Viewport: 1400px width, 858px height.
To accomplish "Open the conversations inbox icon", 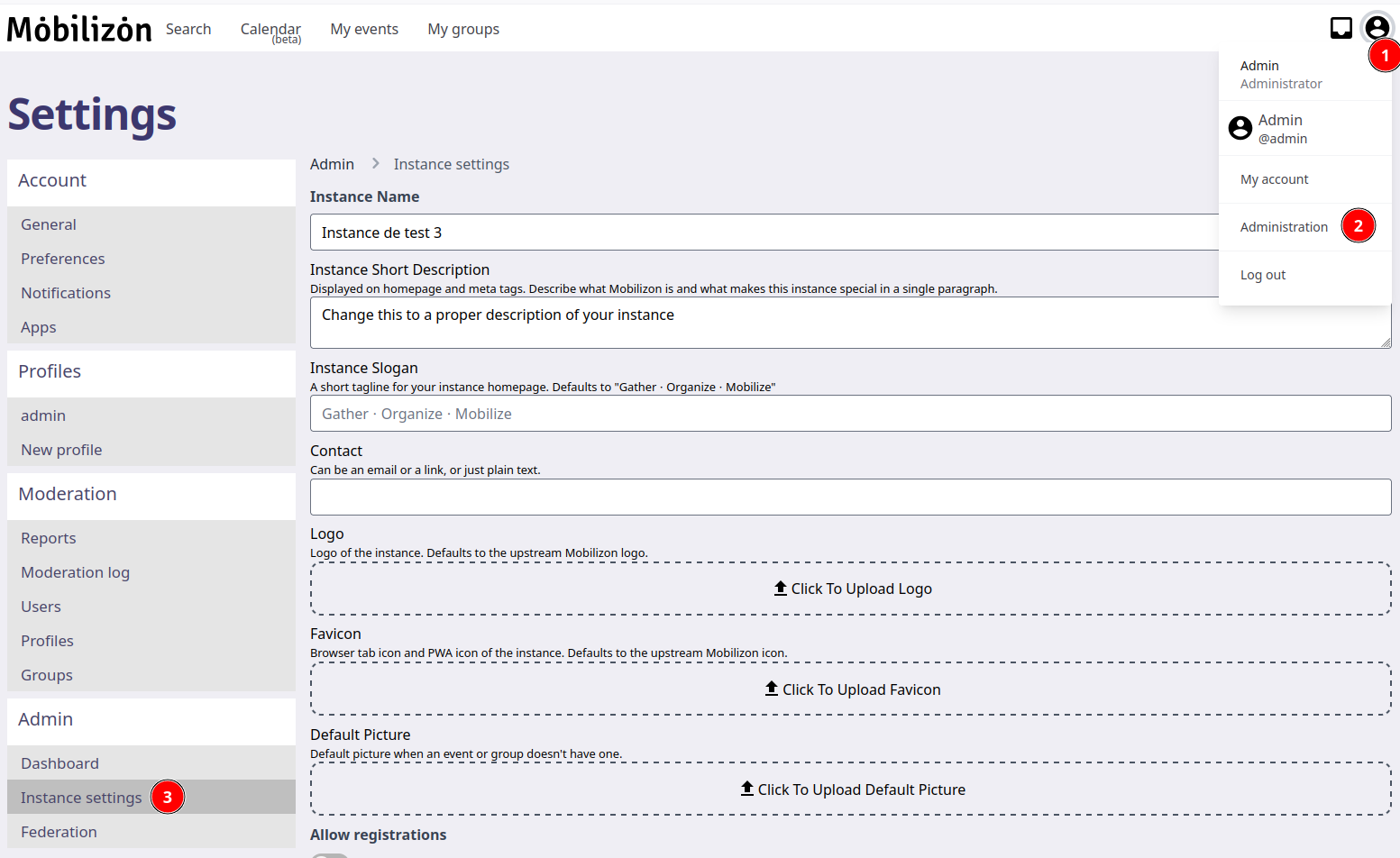I will pos(1341,28).
